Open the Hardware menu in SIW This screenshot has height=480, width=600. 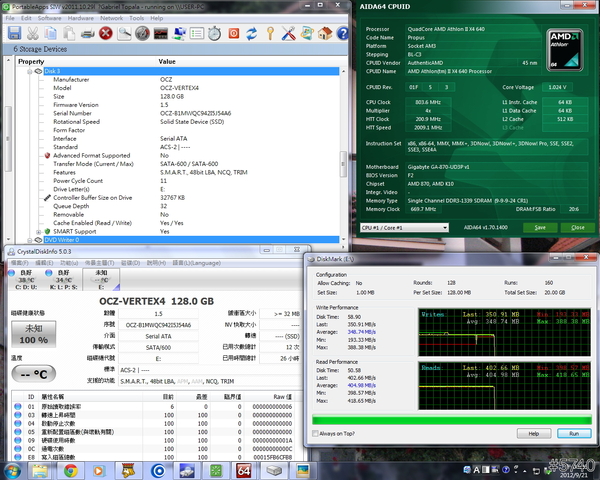point(83,18)
